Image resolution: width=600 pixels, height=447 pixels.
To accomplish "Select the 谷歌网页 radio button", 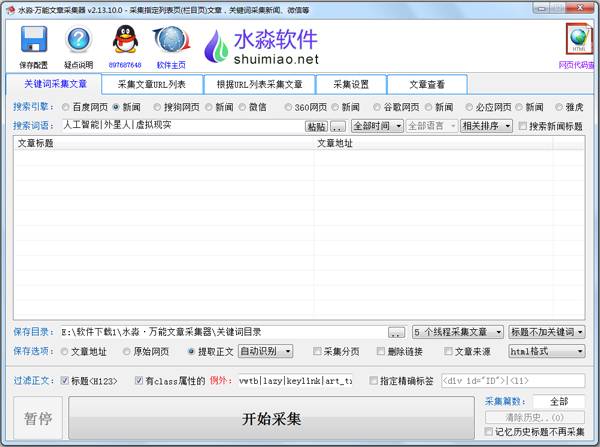I will tap(377, 107).
